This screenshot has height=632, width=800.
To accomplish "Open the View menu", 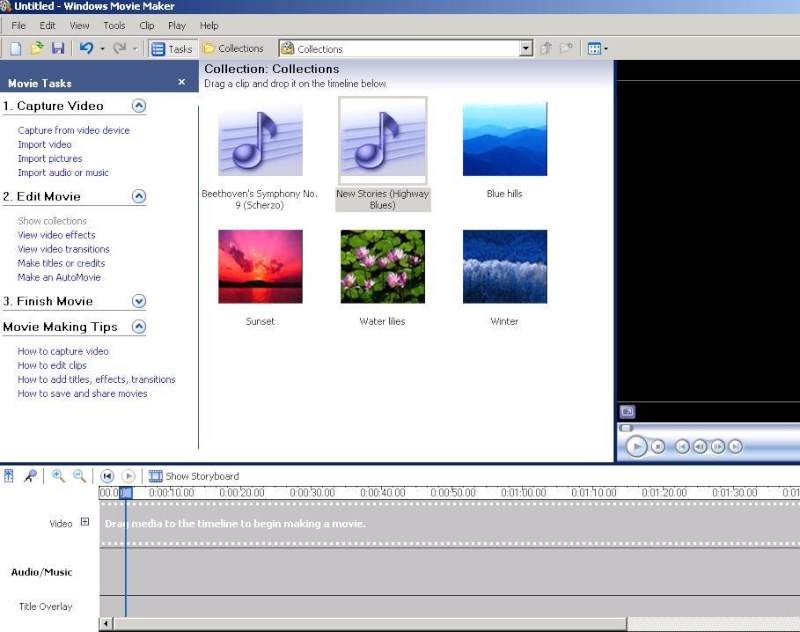I will pyautogui.click(x=79, y=26).
